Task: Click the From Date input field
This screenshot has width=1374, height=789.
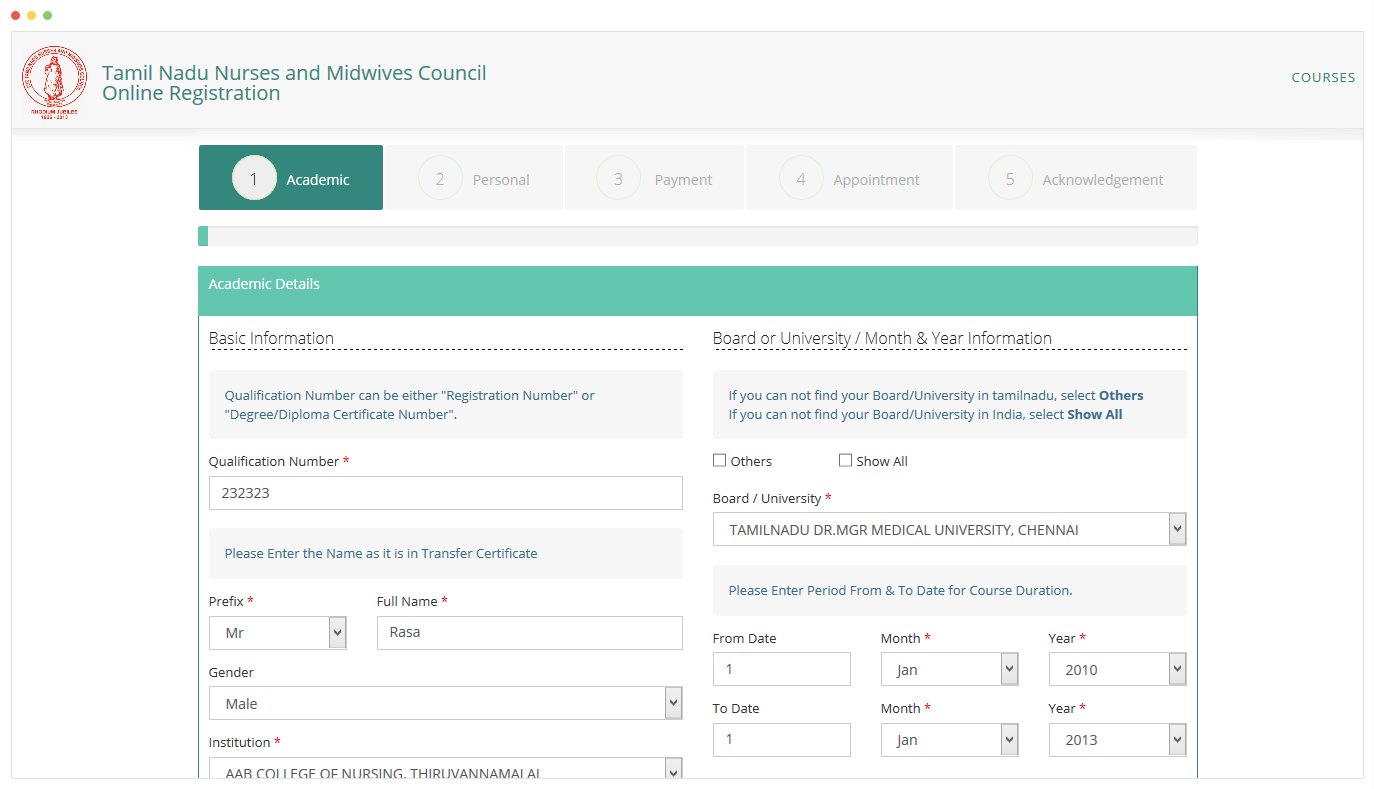Action: [x=782, y=669]
